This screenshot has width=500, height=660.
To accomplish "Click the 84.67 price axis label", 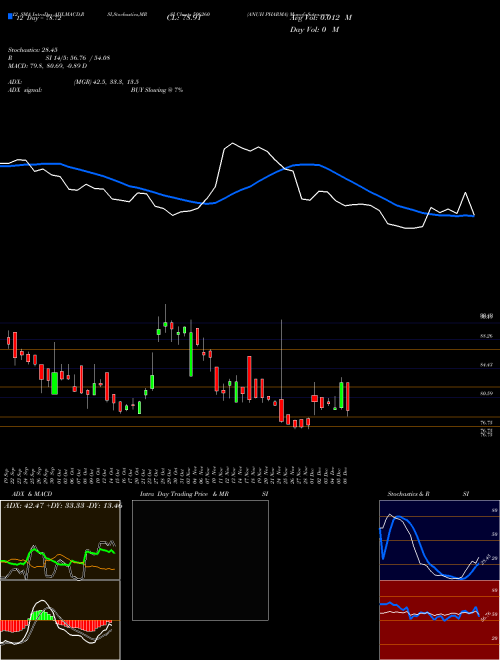I will [486, 365].
